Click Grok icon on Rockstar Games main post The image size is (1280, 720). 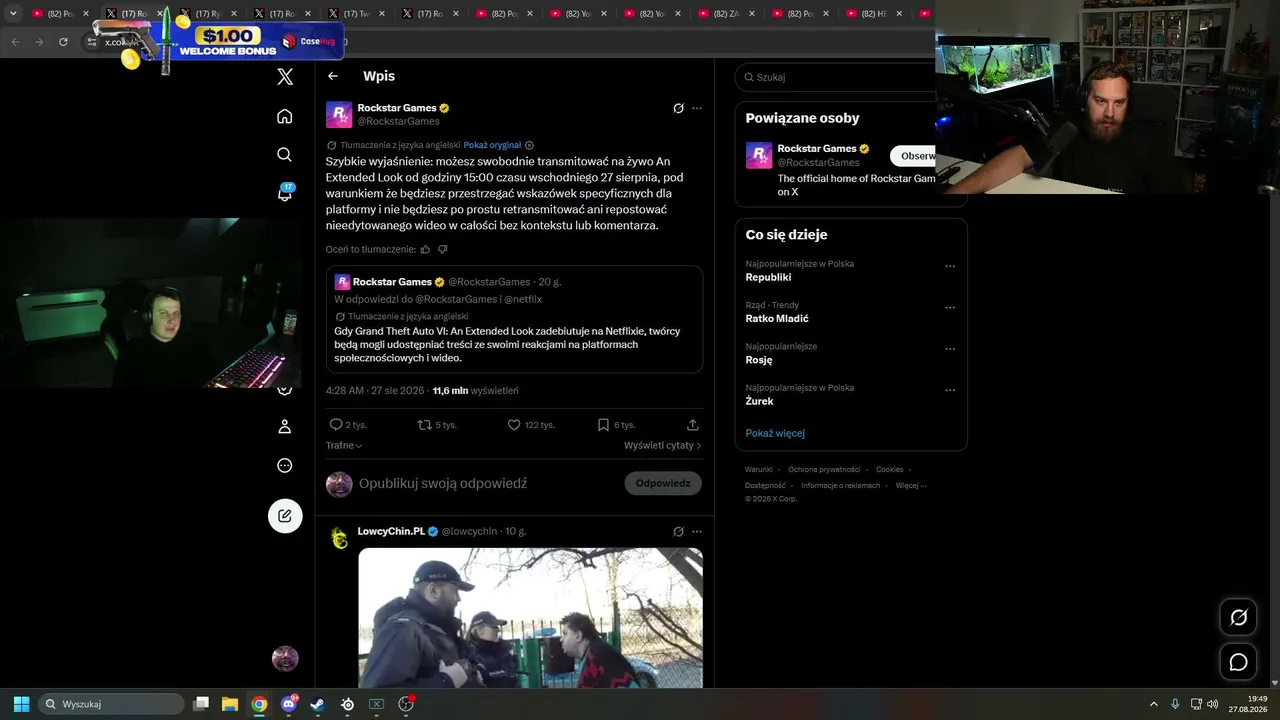click(678, 108)
